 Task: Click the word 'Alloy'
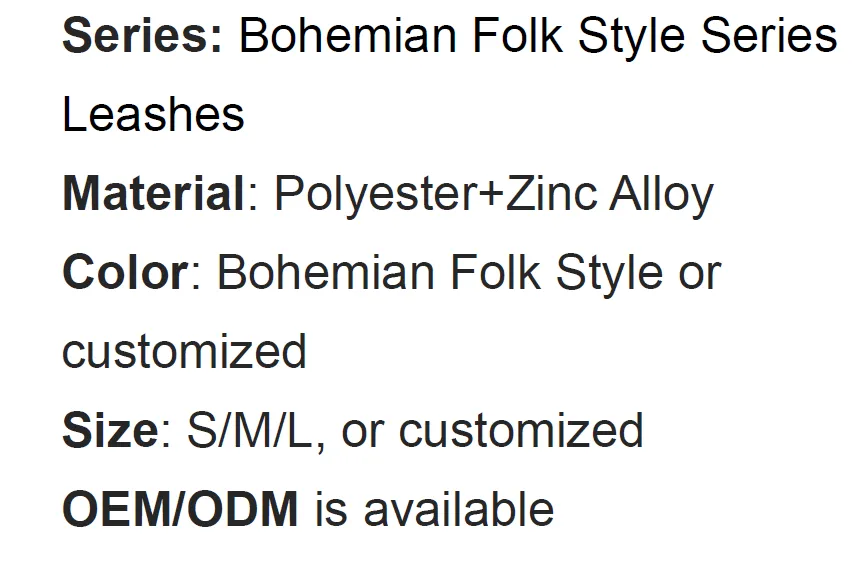point(660,193)
